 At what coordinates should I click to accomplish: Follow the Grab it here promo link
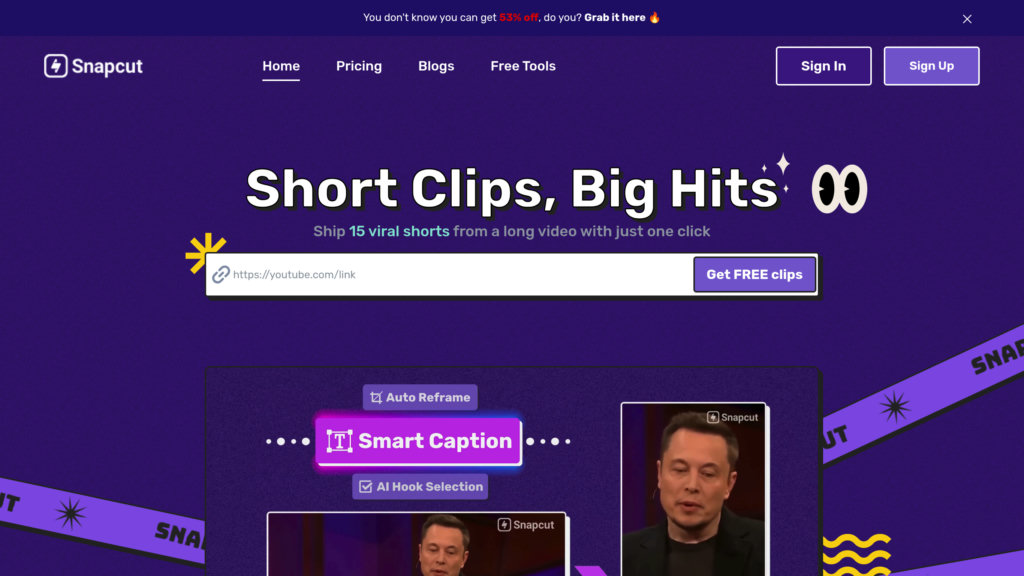tap(615, 18)
